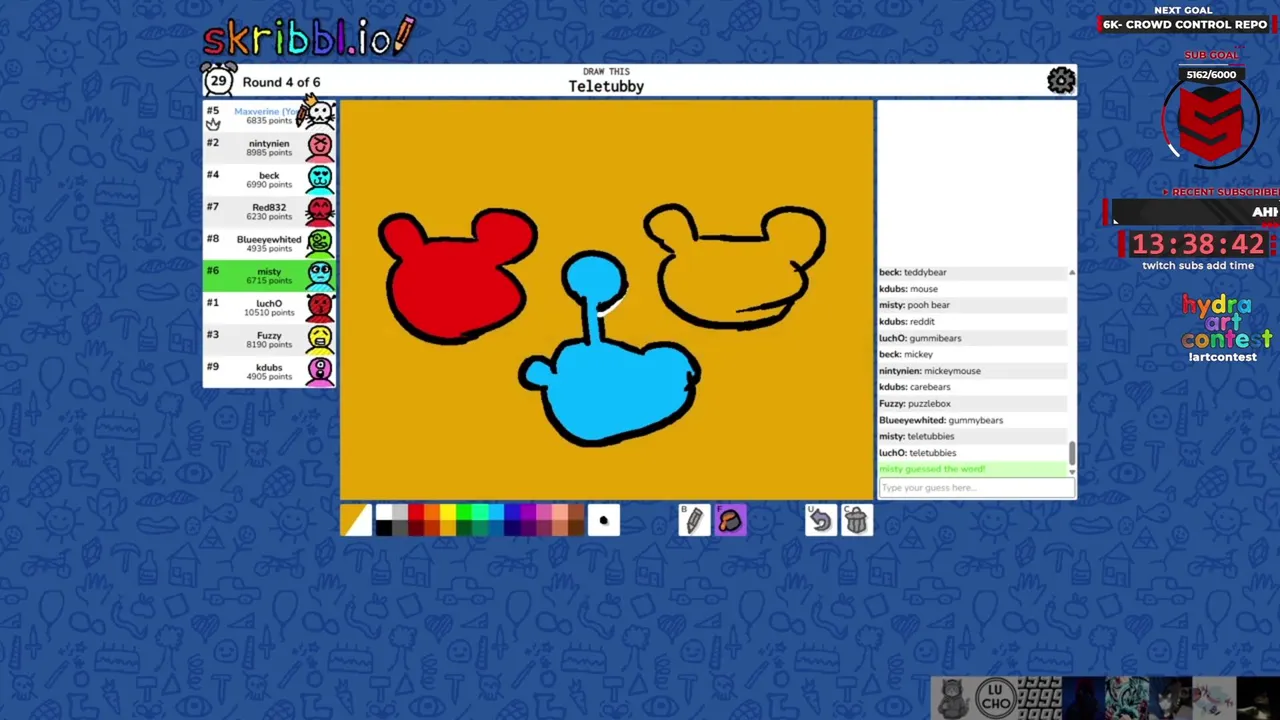
Task: Click the red sub goal logo overlay
Action: [x=1211, y=120]
